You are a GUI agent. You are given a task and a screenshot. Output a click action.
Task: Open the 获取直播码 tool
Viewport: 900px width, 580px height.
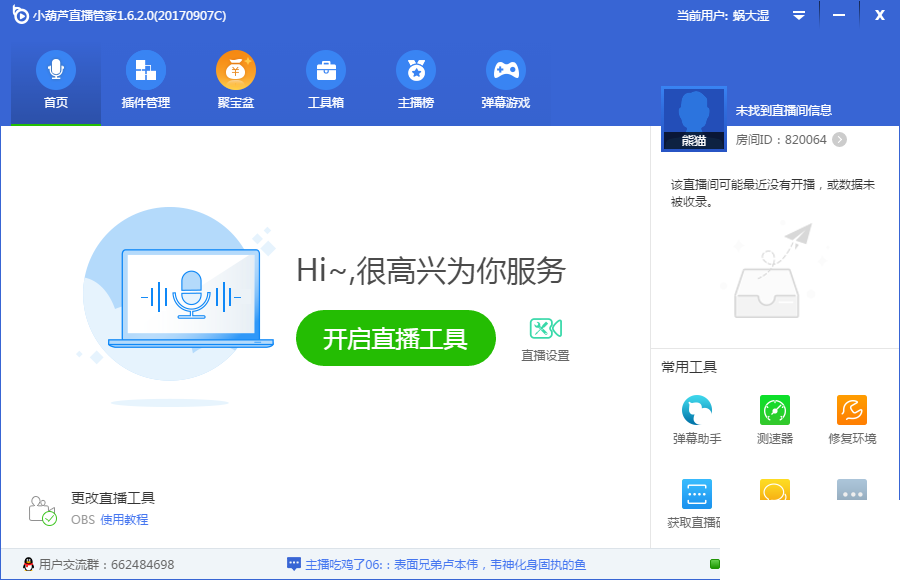click(695, 504)
